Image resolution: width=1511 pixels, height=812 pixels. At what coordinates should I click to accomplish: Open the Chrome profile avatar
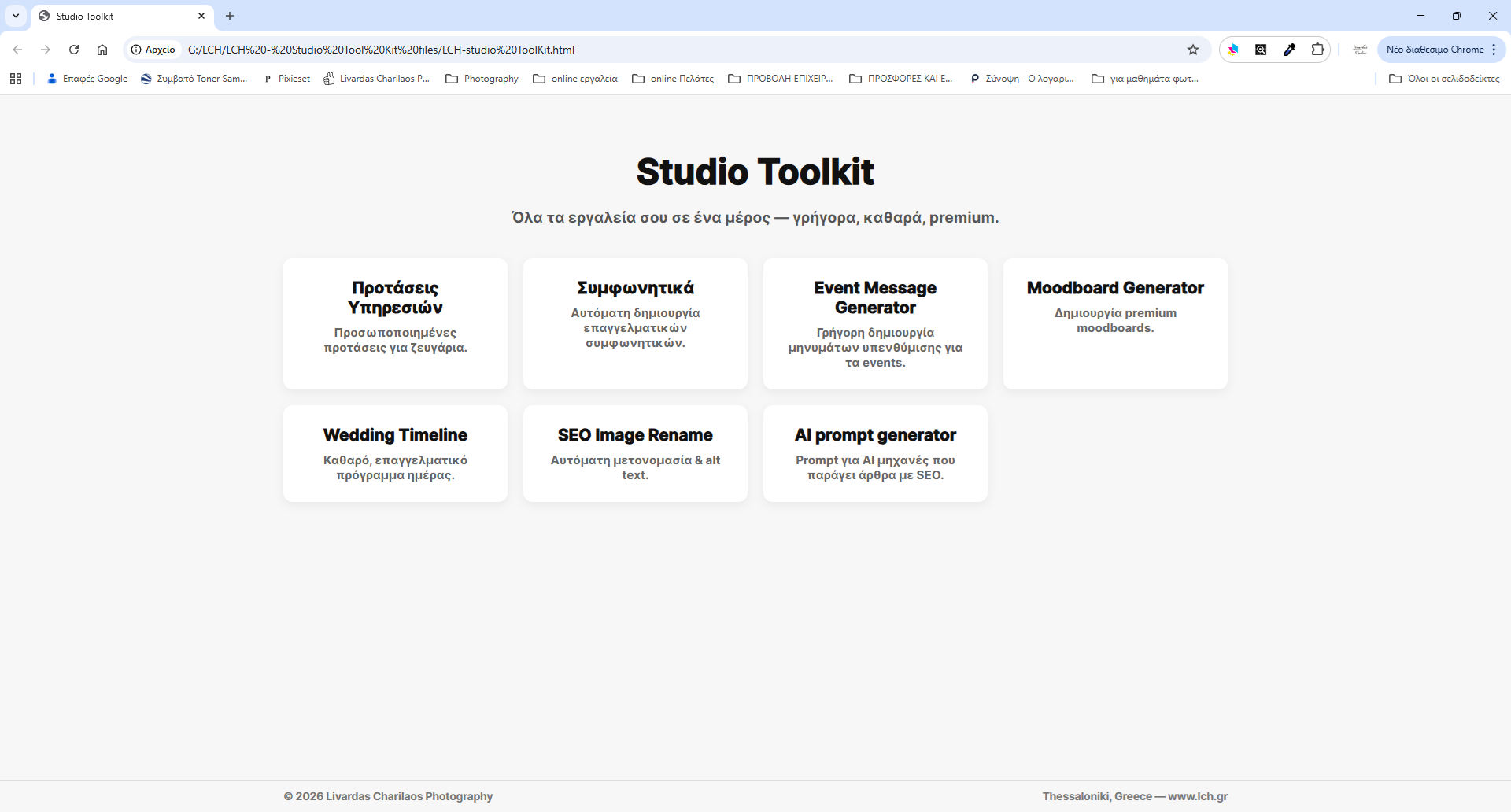[1359, 50]
